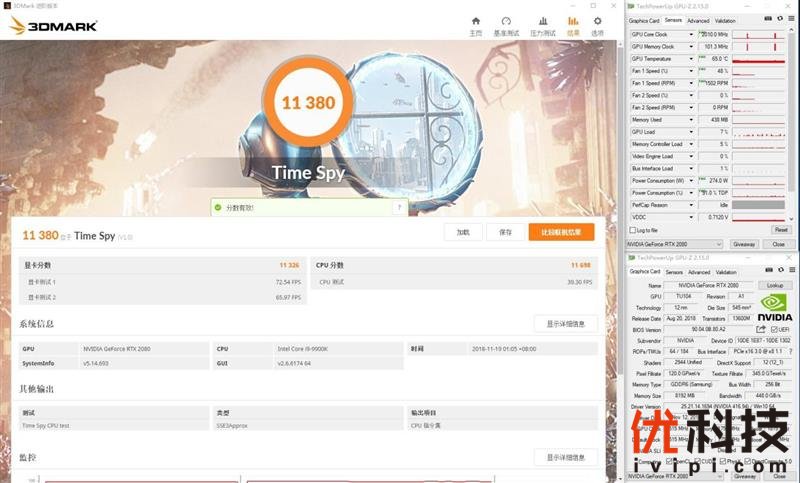Image resolution: width=800 pixels, height=483 pixels.
Task: Click the green valid-score checkmark icon
Action: point(218,208)
